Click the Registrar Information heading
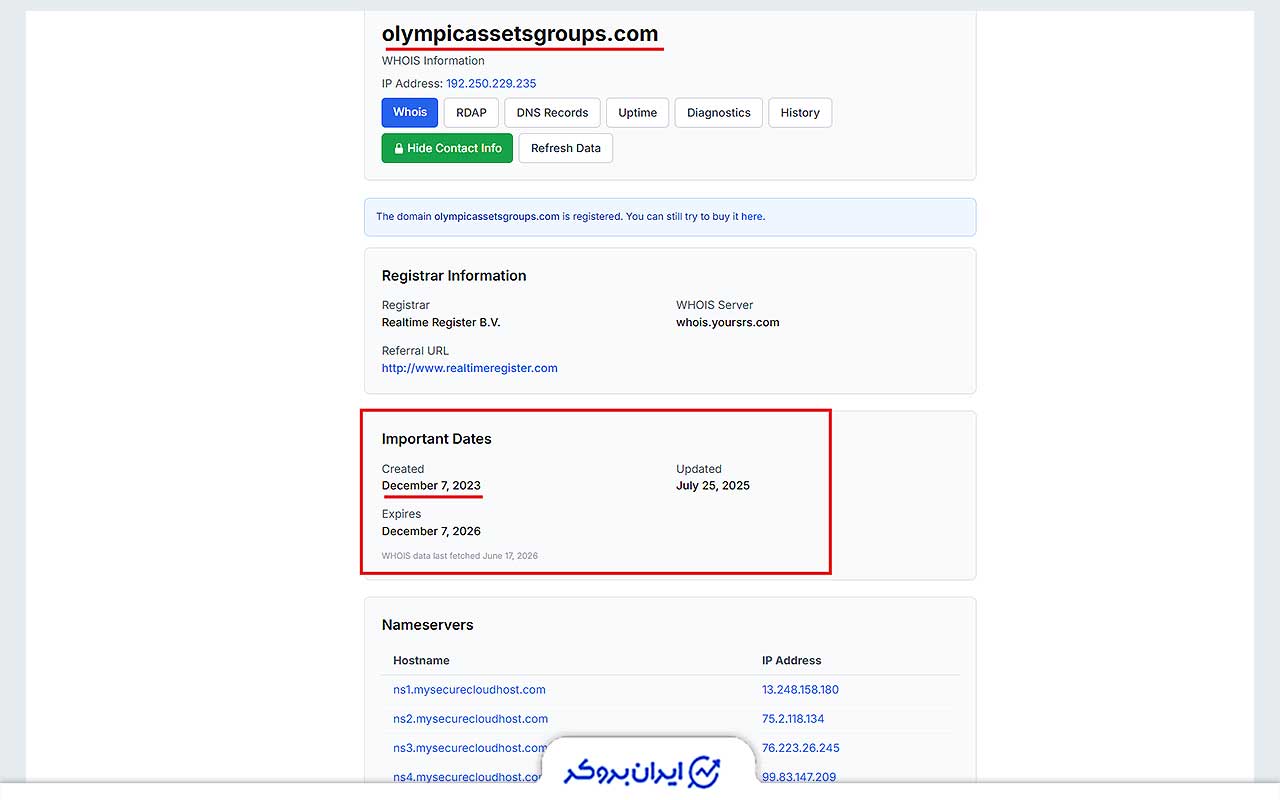Image resolution: width=1280 pixels, height=800 pixels. point(454,276)
